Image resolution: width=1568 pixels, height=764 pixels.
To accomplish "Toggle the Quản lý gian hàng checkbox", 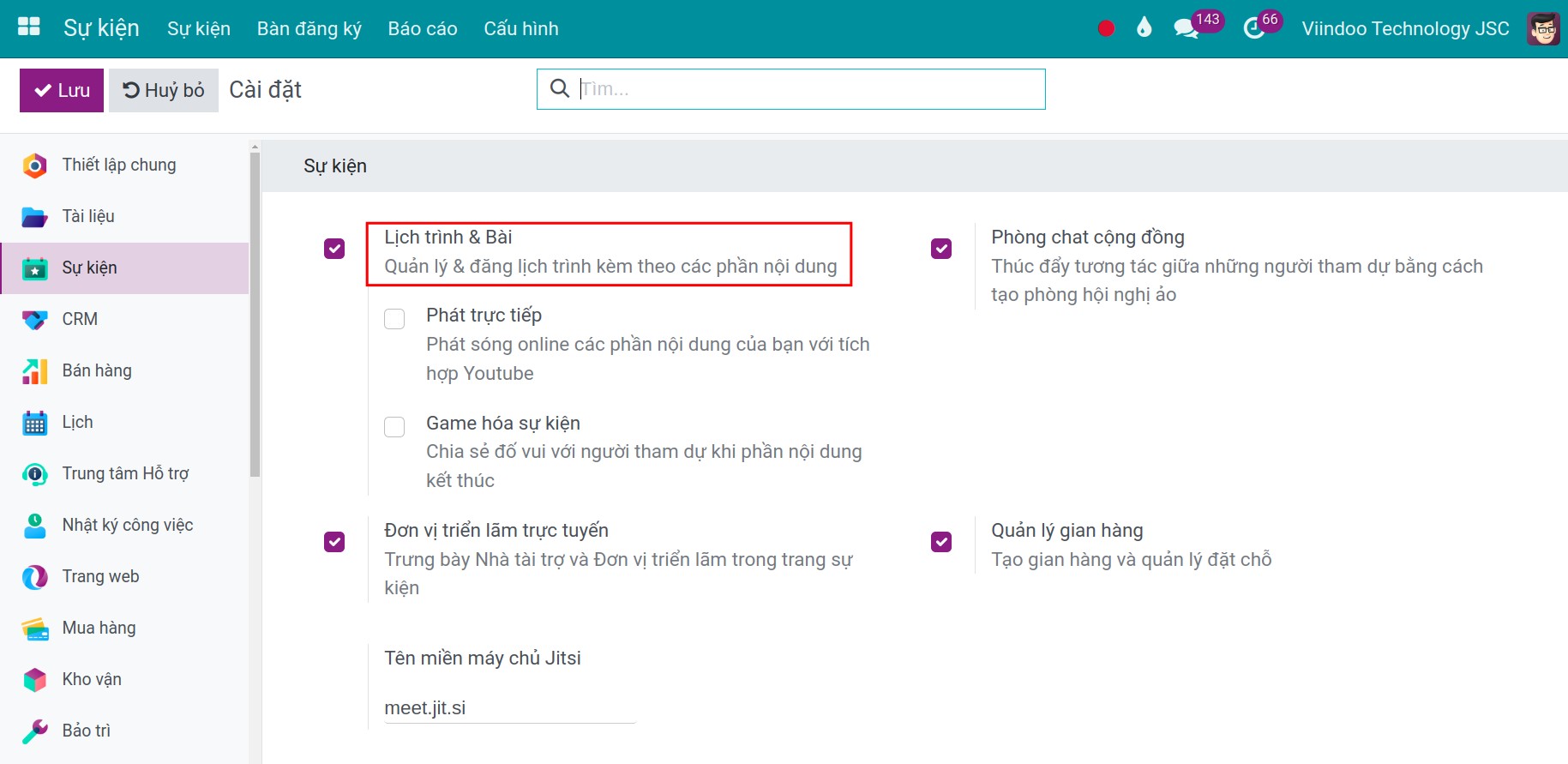I will [x=941, y=542].
